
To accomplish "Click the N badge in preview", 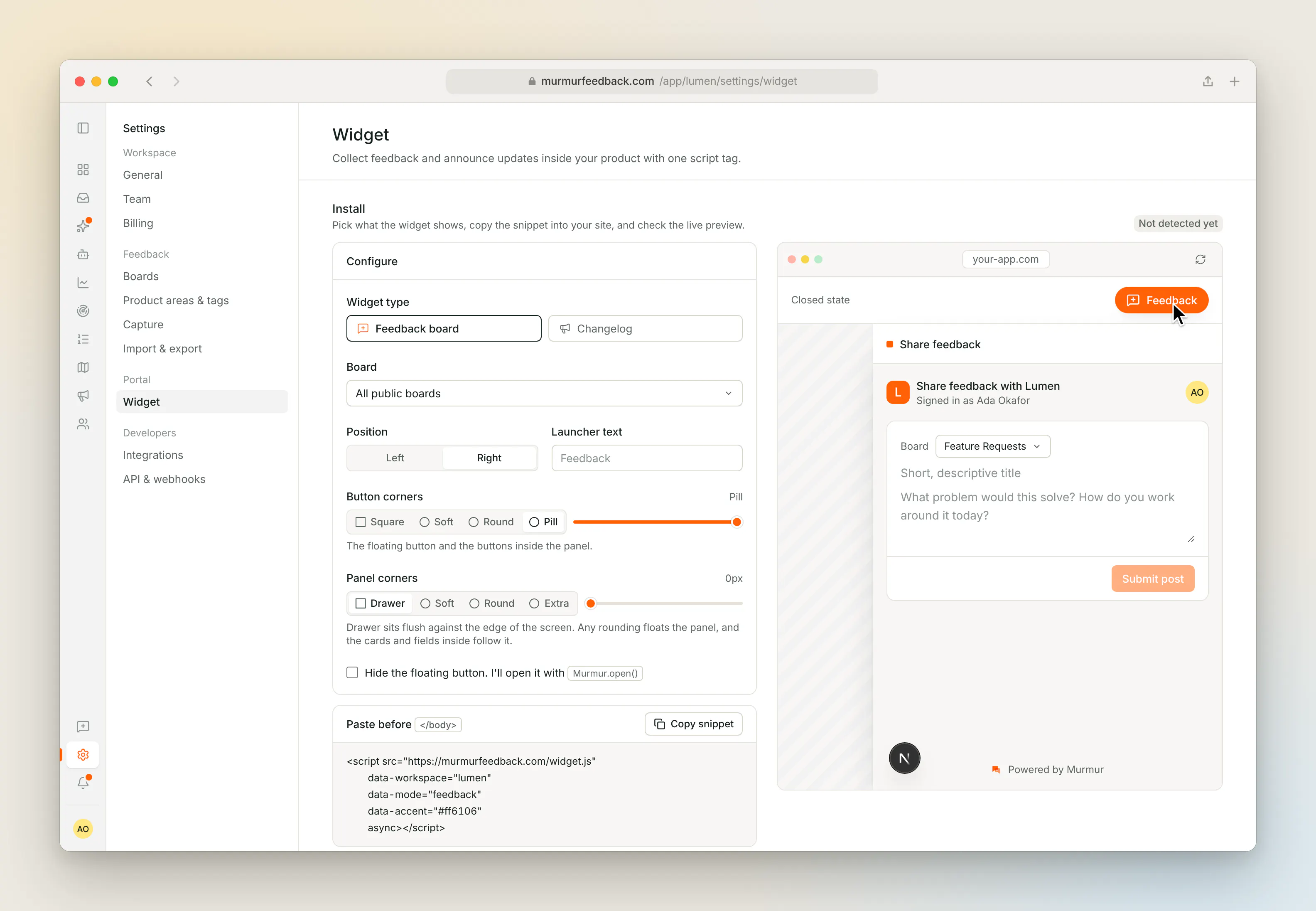I will click(x=904, y=758).
